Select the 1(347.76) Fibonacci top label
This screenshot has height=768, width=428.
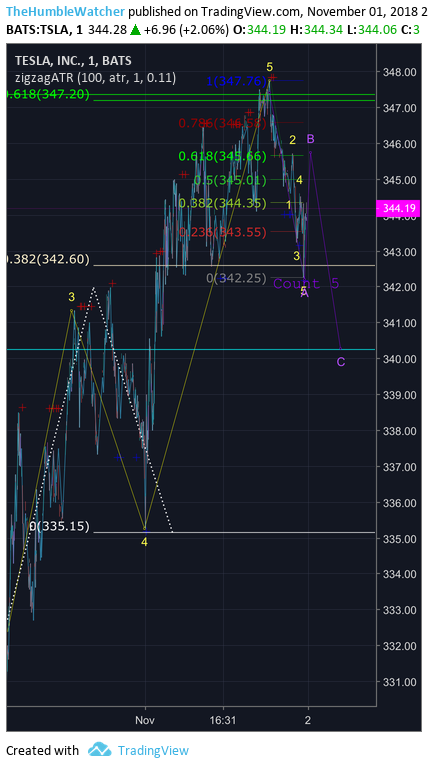coord(237,81)
